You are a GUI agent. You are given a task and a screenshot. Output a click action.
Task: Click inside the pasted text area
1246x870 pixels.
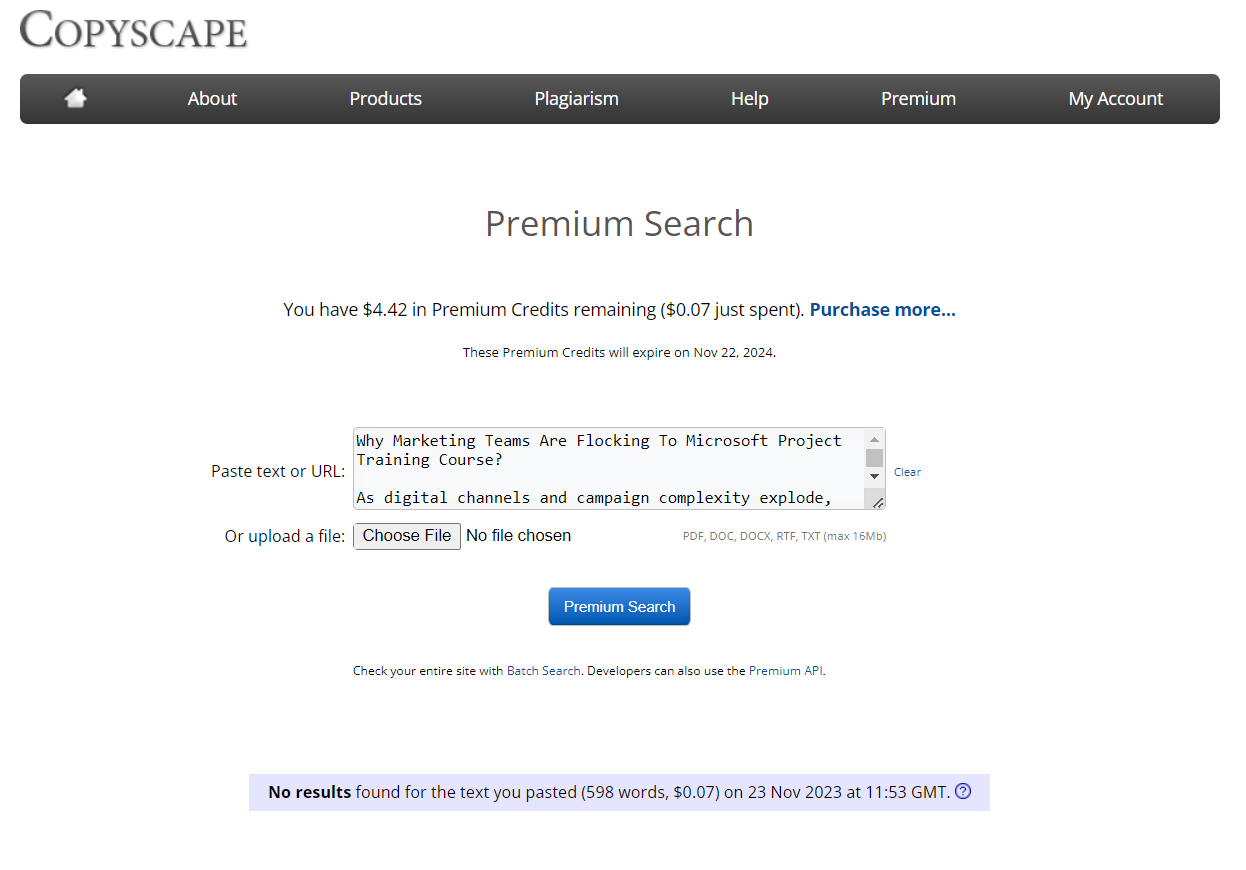pyautogui.click(x=610, y=469)
